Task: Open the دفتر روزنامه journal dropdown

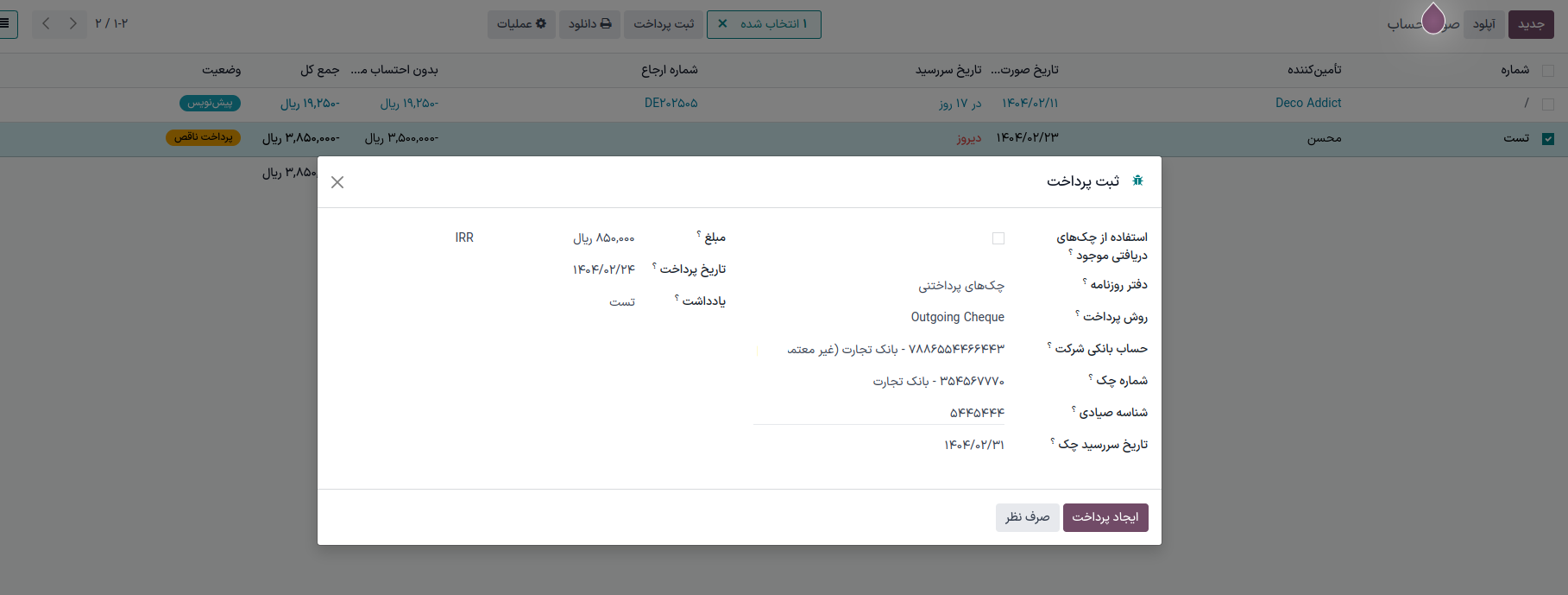Action: 880,286
